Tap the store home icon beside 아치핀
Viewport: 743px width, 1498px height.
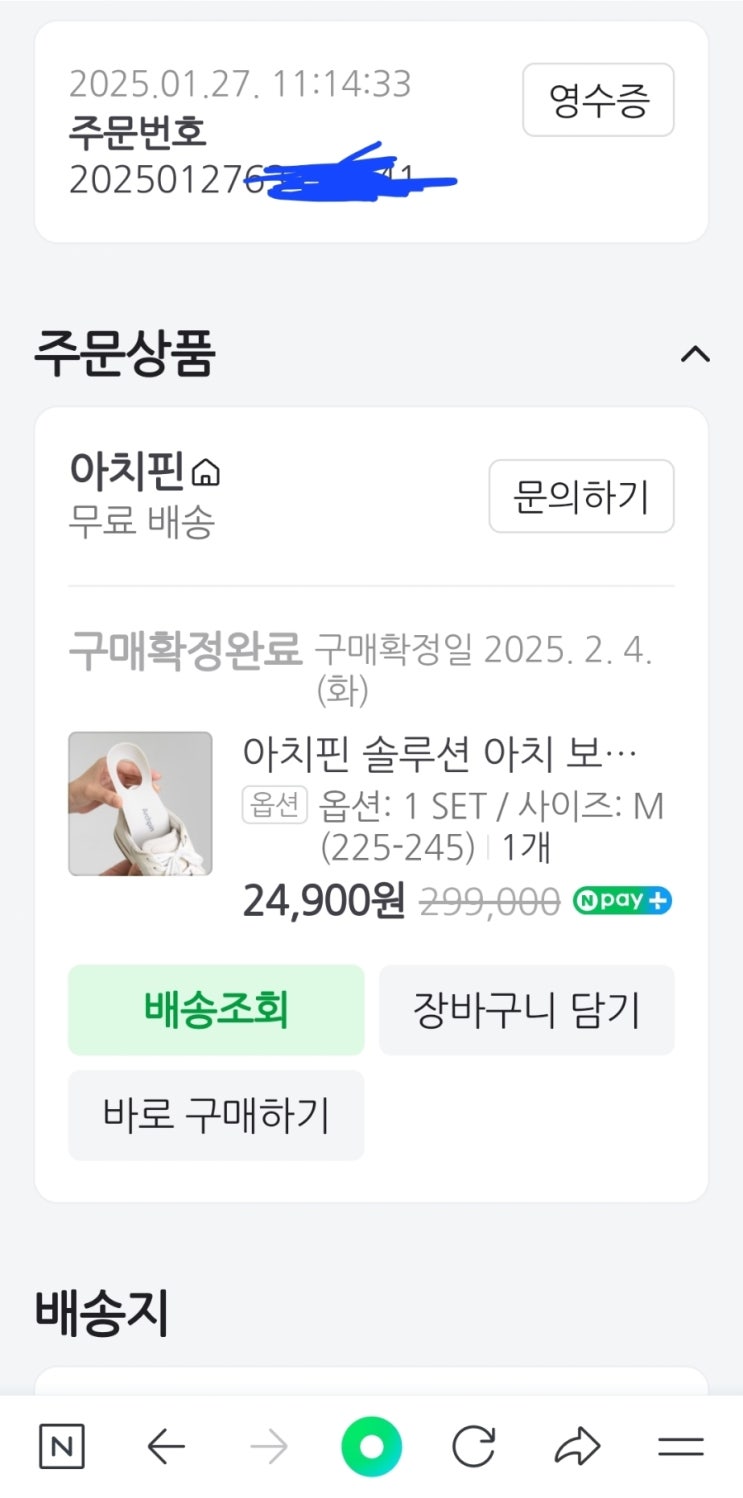(205, 472)
